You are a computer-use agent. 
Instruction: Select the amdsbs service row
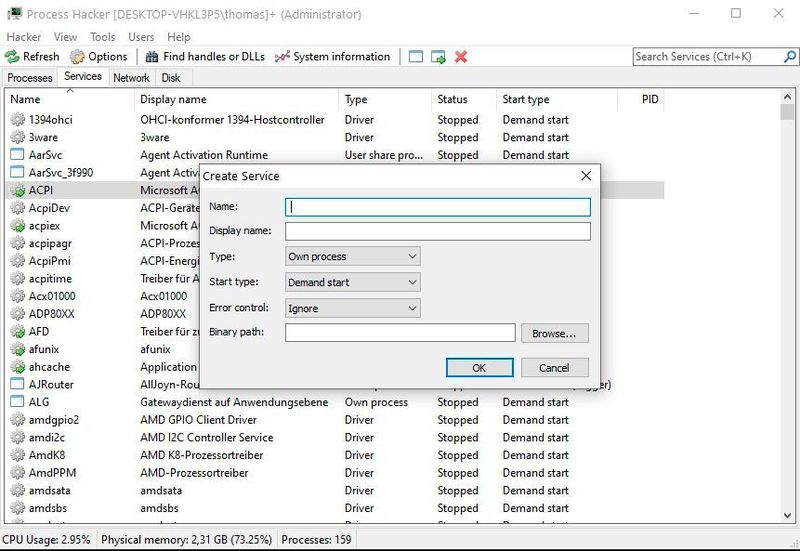(x=334, y=508)
